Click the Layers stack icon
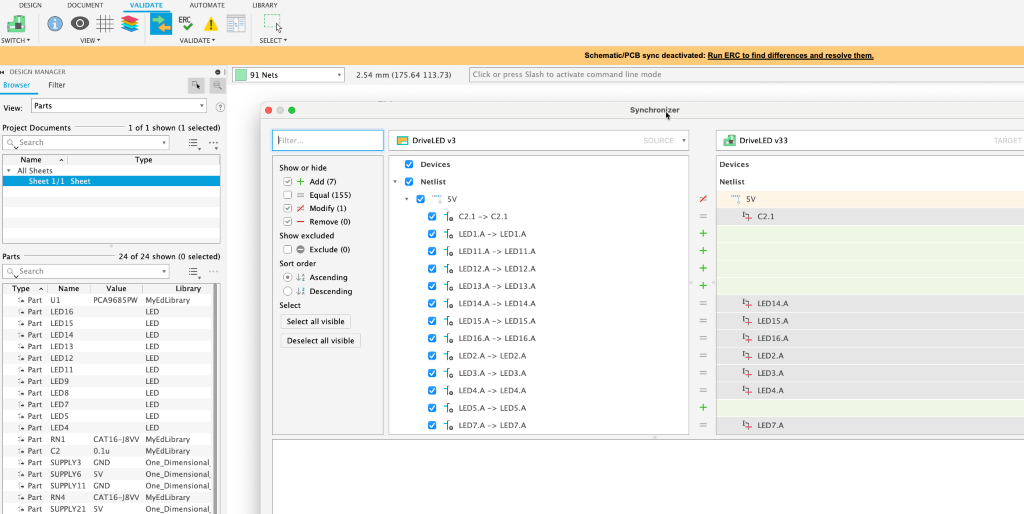 (x=130, y=23)
